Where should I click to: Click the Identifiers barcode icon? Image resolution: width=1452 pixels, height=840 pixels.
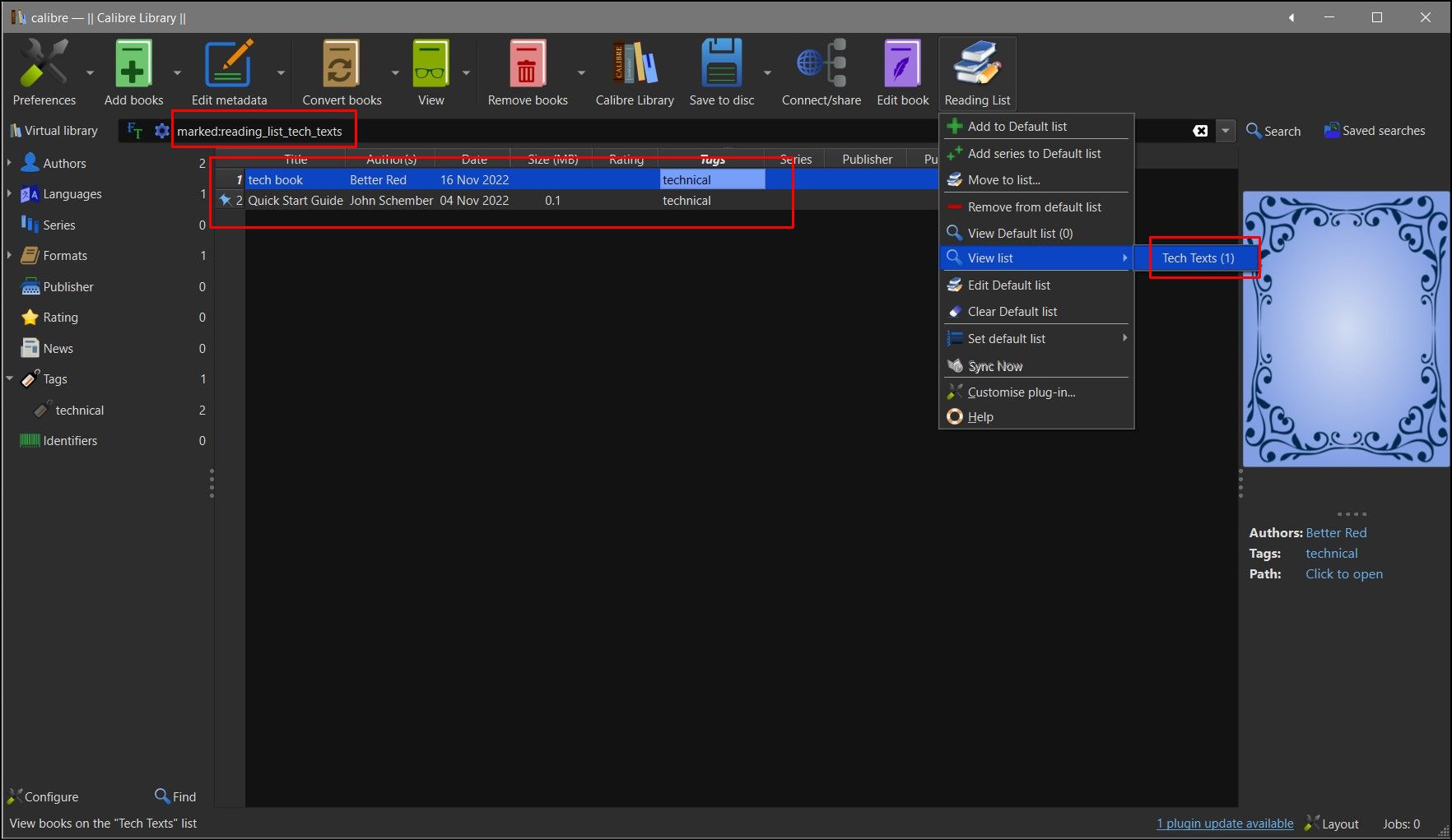tap(30, 441)
